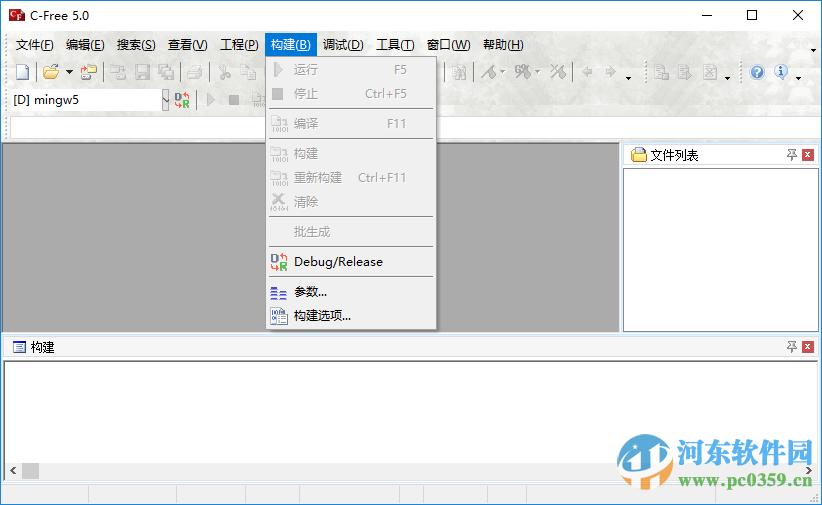Select 运行 F5 in the build menu
The image size is (822, 505).
click(351, 70)
